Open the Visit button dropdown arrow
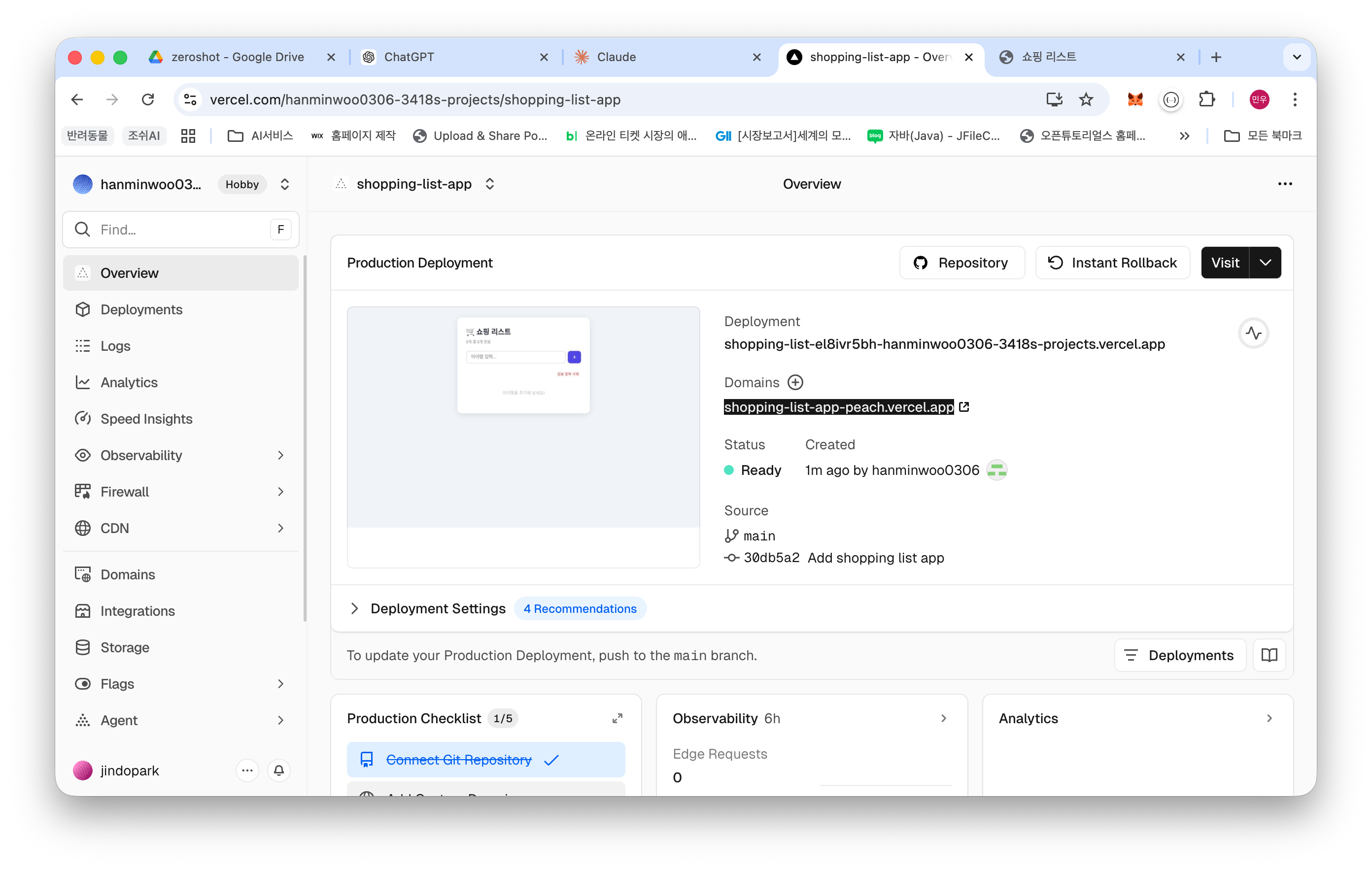 pyautogui.click(x=1265, y=263)
